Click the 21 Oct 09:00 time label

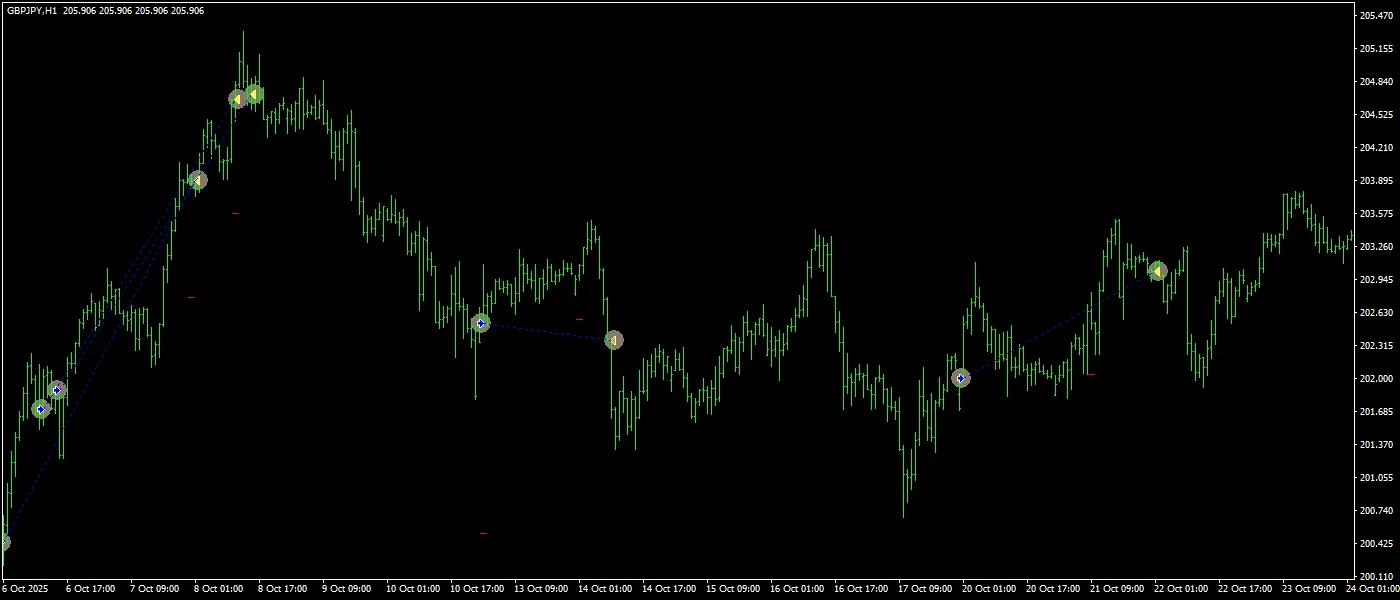coord(1116,589)
